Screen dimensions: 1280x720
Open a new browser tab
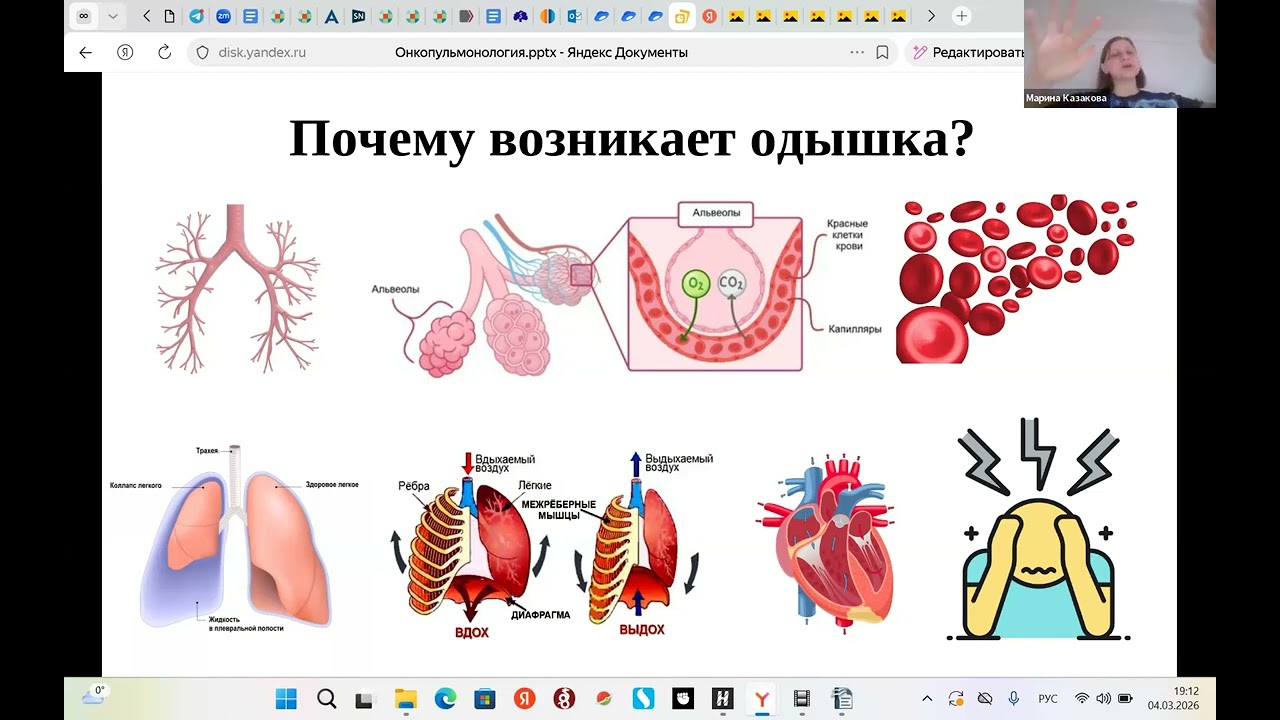tap(961, 16)
